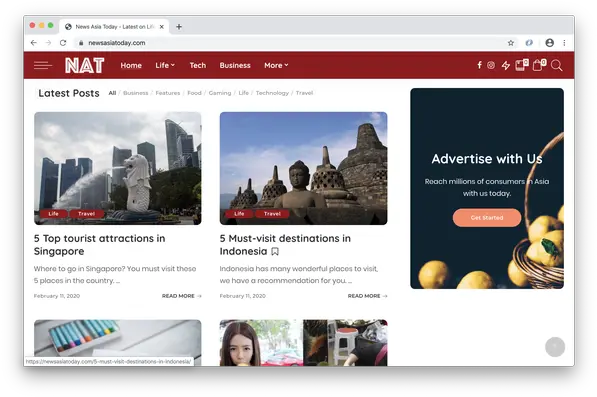The width and height of the screenshot is (597, 397).
Task: Open the '5 Top tourist attractions in Singapore' headline
Action: coord(99,245)
